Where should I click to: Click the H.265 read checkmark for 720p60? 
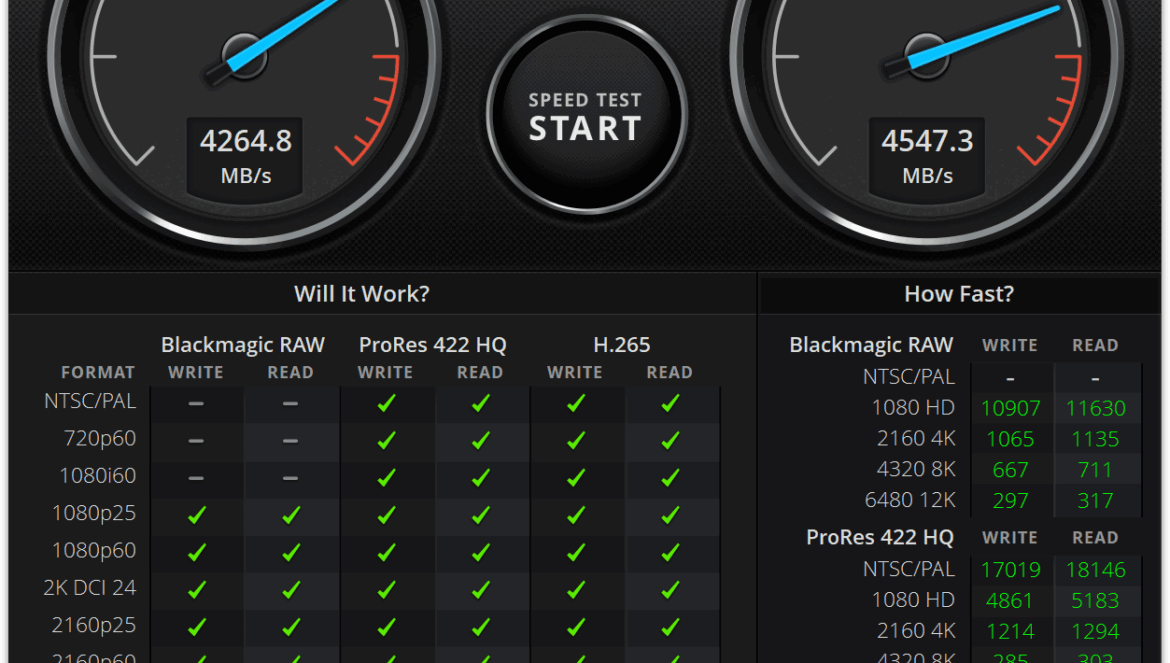[x=671, y=441]
